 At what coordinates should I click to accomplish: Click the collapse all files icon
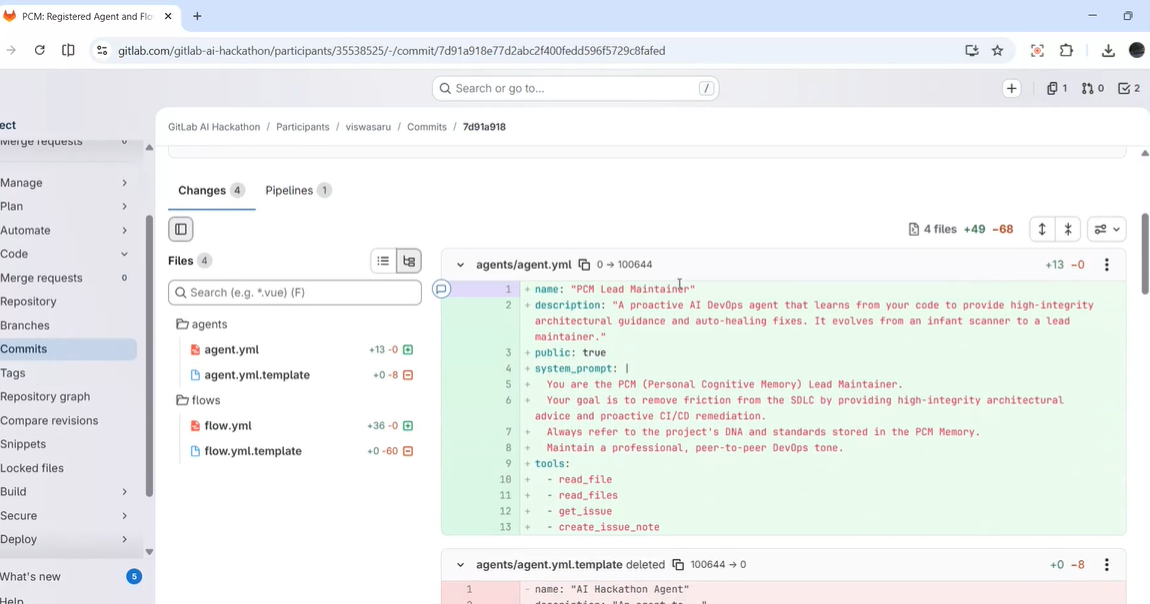(x=1068, y=229)
